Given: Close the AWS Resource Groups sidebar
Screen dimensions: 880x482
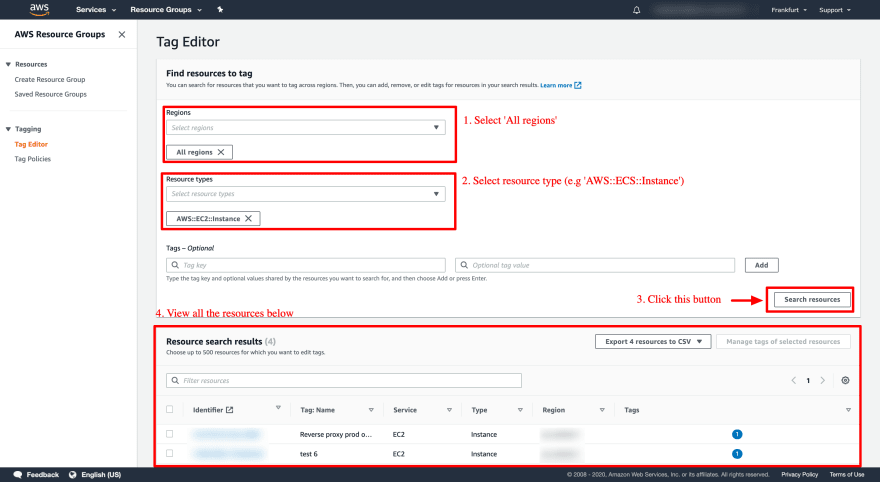Looking at the screenshot, I should (122, 34).
